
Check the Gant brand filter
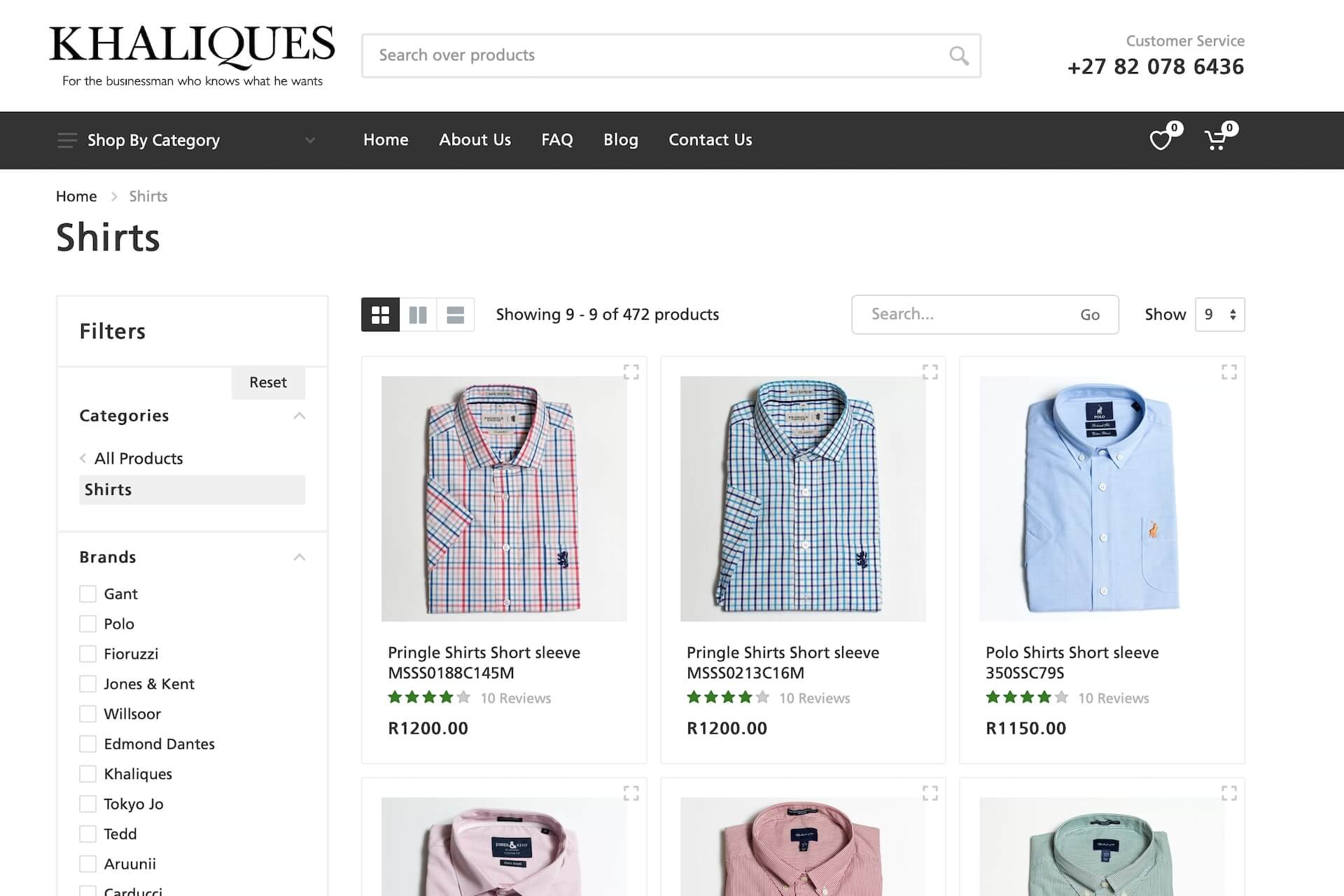pyautogui.click(x=87, y=594)
